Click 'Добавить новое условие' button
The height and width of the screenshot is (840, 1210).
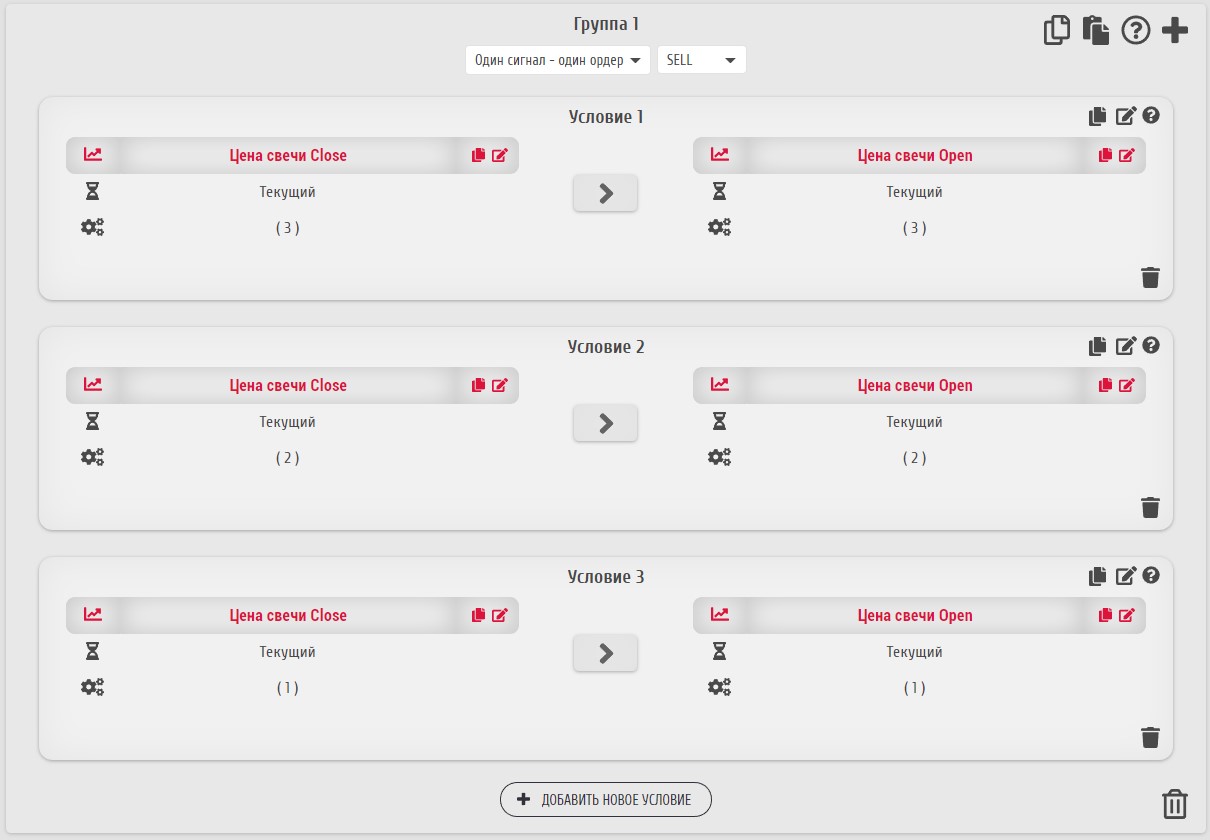click(x=605, y=800)
